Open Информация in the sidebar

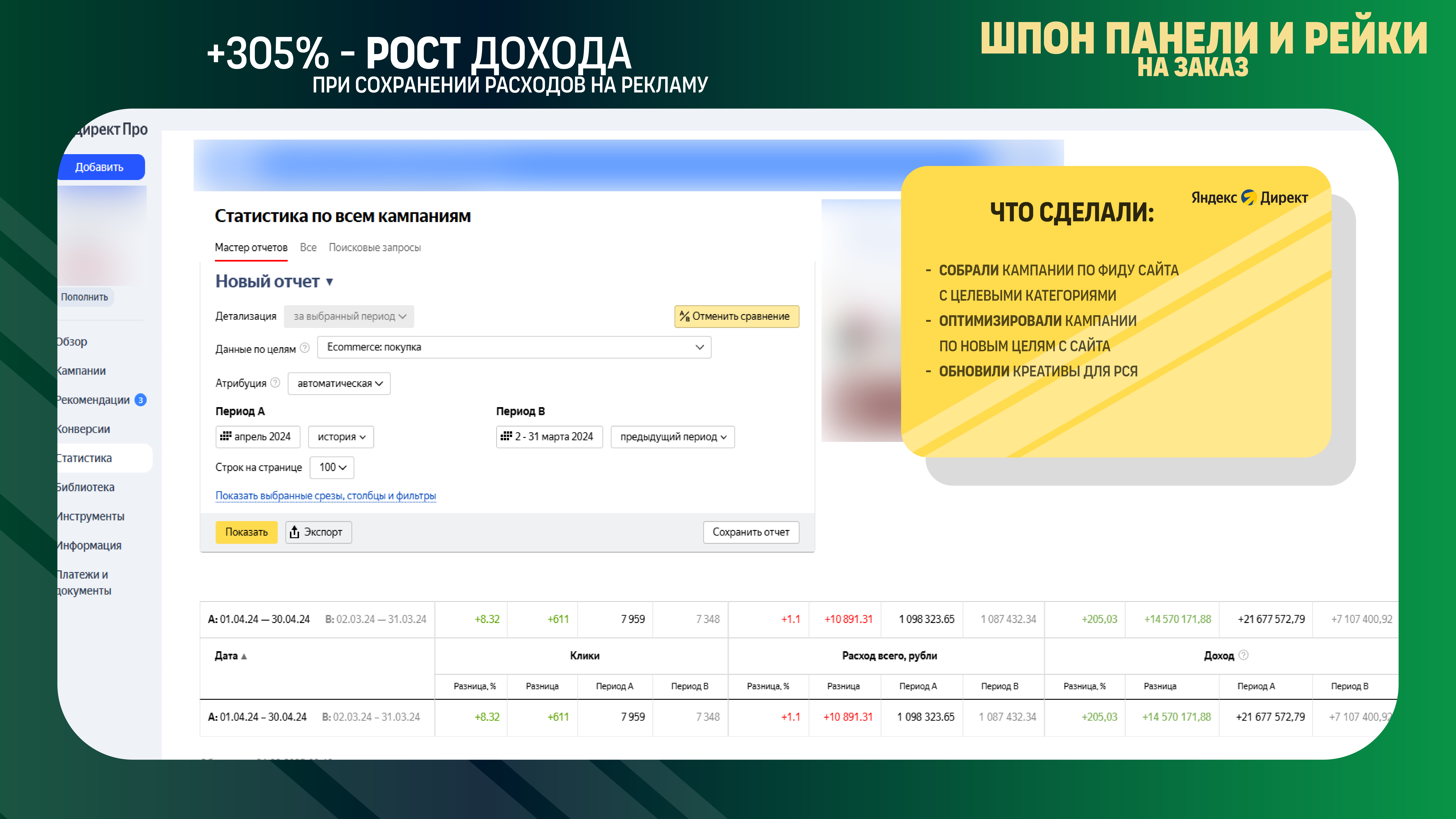pyautogui.click(x=89, y=545)
